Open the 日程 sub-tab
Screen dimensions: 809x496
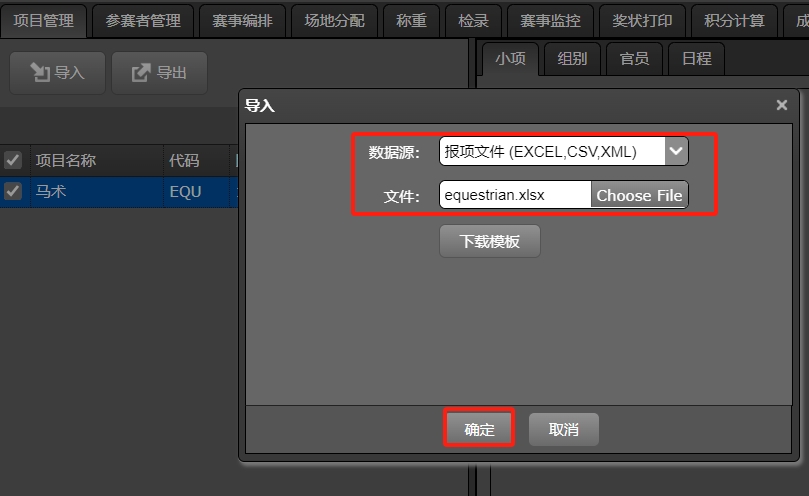tap(697, 59)
